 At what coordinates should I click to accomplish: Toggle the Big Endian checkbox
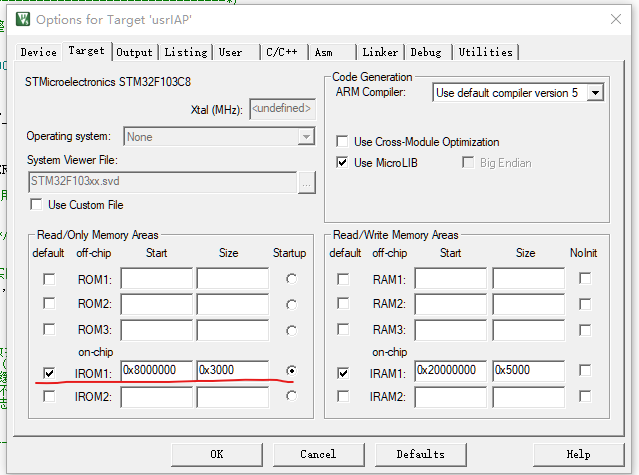click(x=468, y=163)
